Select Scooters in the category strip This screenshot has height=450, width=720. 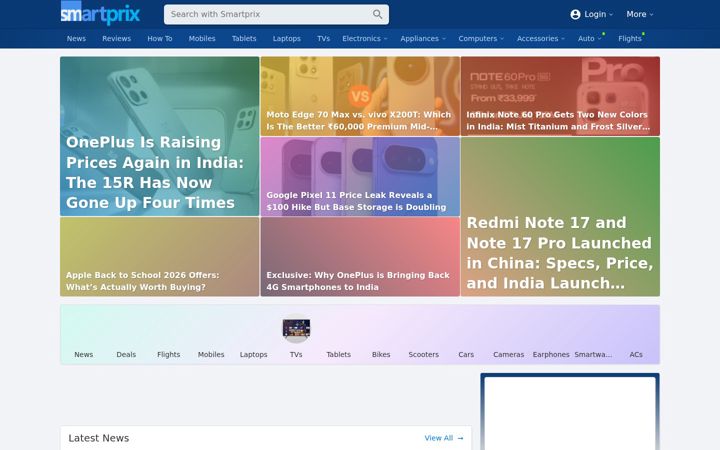tap(423, 354)
